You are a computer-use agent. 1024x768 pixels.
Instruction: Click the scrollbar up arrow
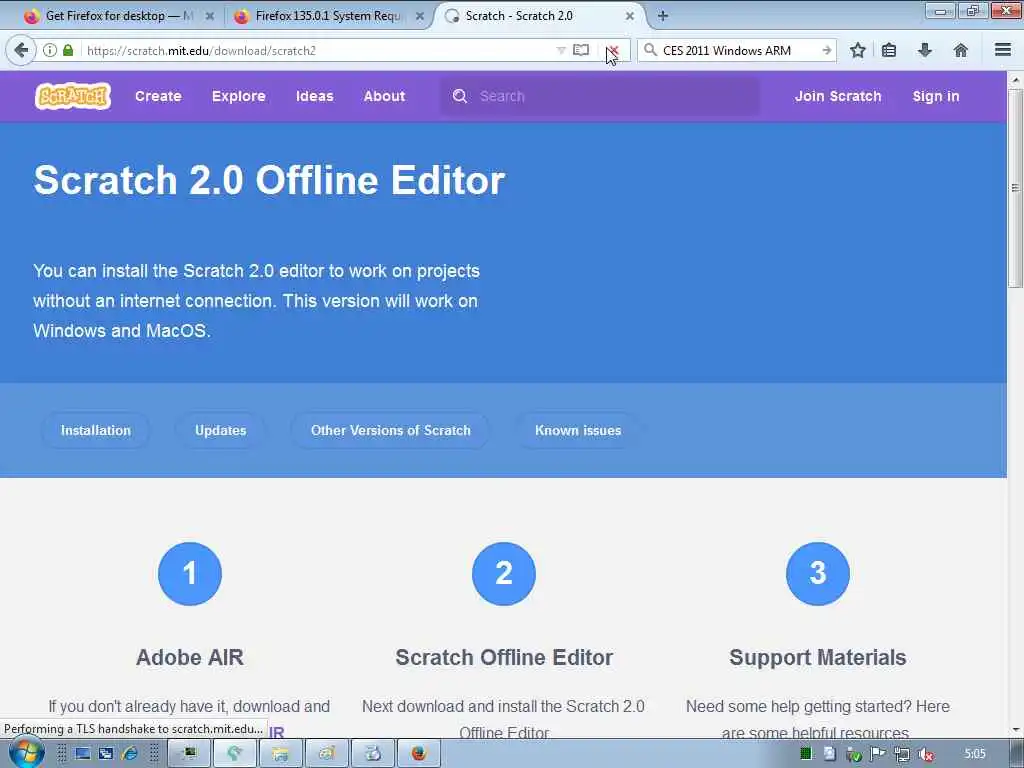(1015, 80)
